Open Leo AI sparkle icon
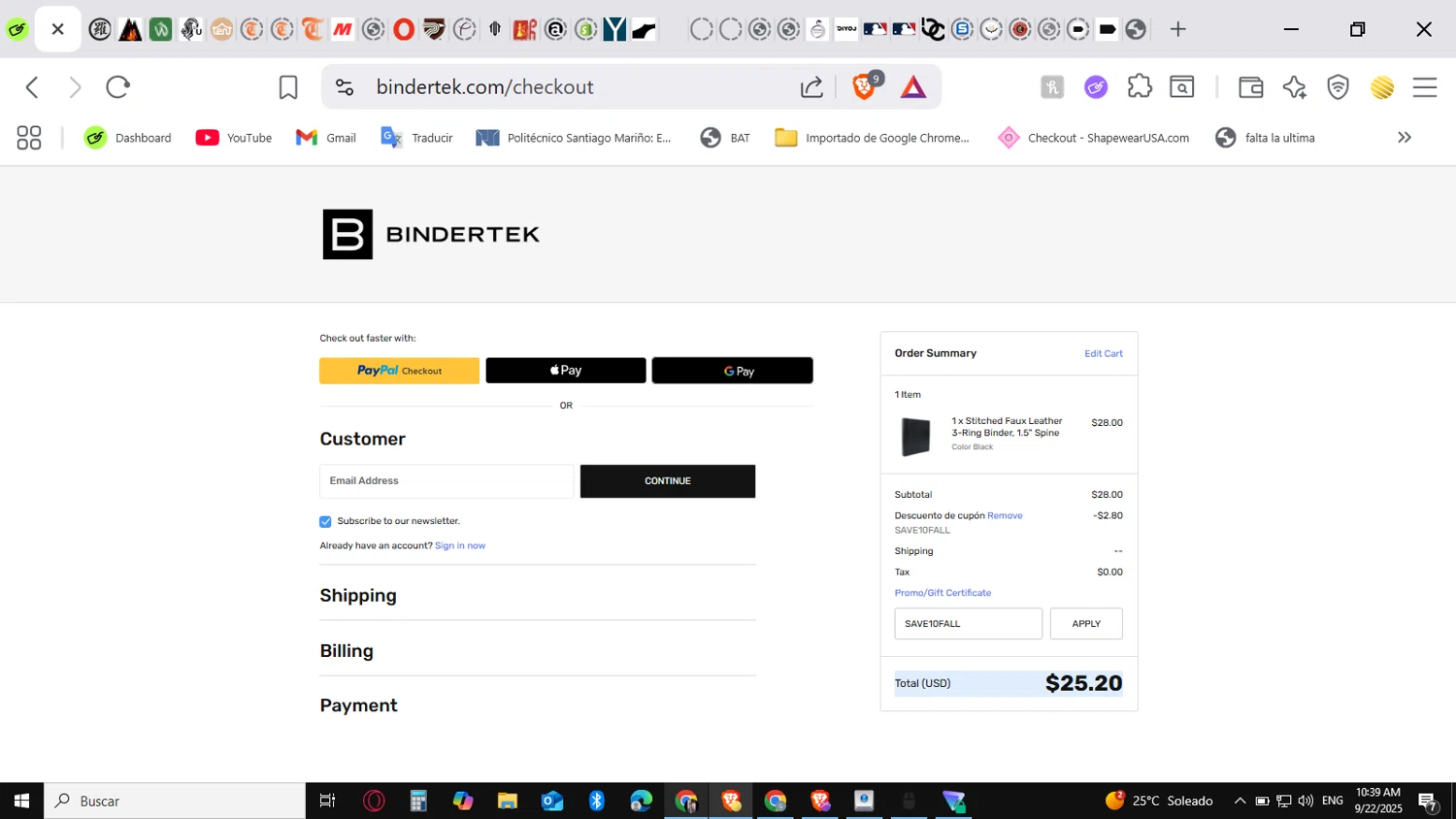The image size is (1456, 819). [1294, 87]
